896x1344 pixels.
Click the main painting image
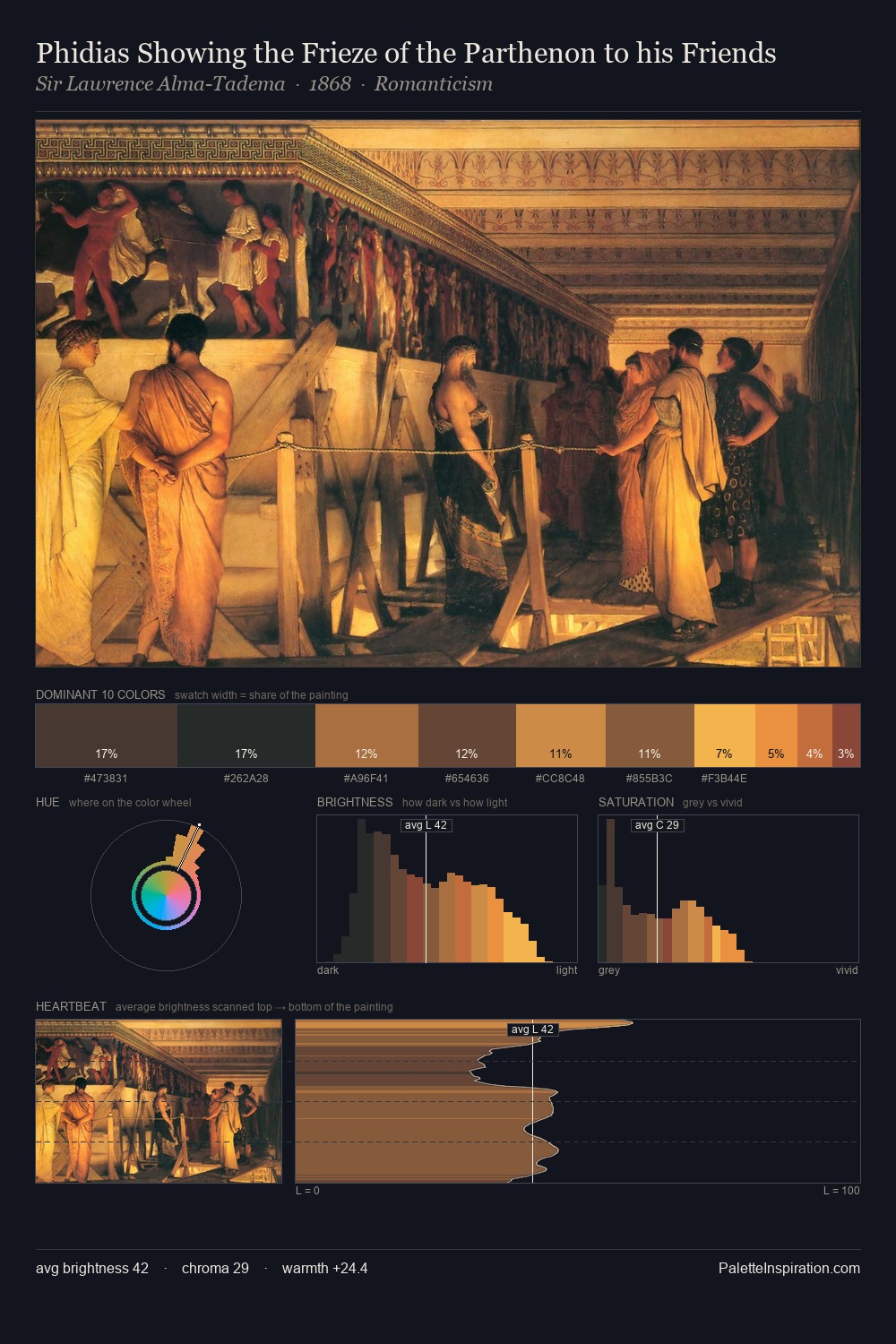pyautogui.click(x=448, y=393)
